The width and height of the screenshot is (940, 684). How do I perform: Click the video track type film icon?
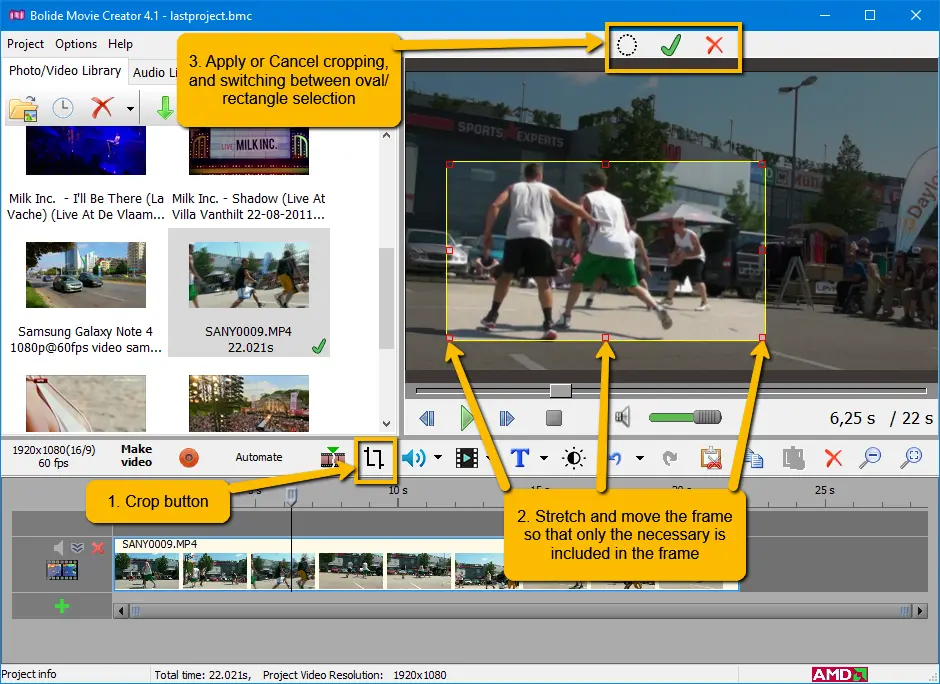tap(62, 570)
